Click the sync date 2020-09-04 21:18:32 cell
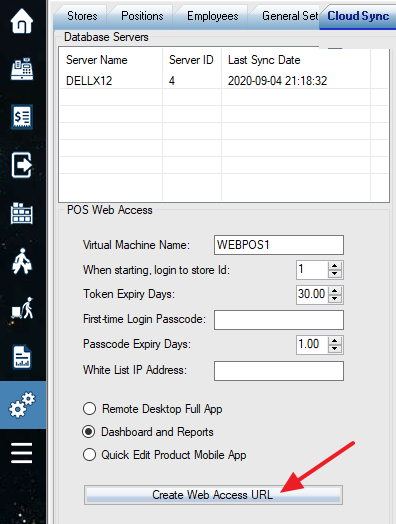The width and height of the screenshot is (396, 524). coord(277,81)
